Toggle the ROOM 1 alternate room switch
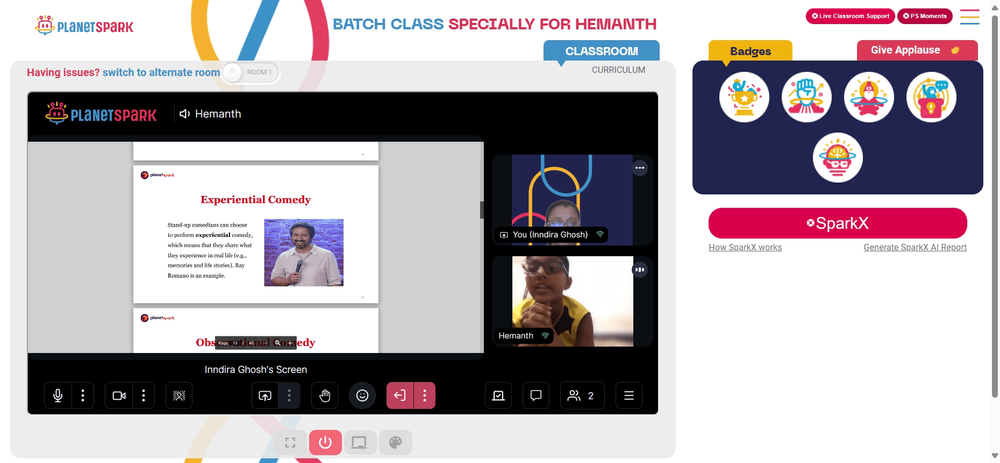 pyautogui.click(x=250, y=72)
